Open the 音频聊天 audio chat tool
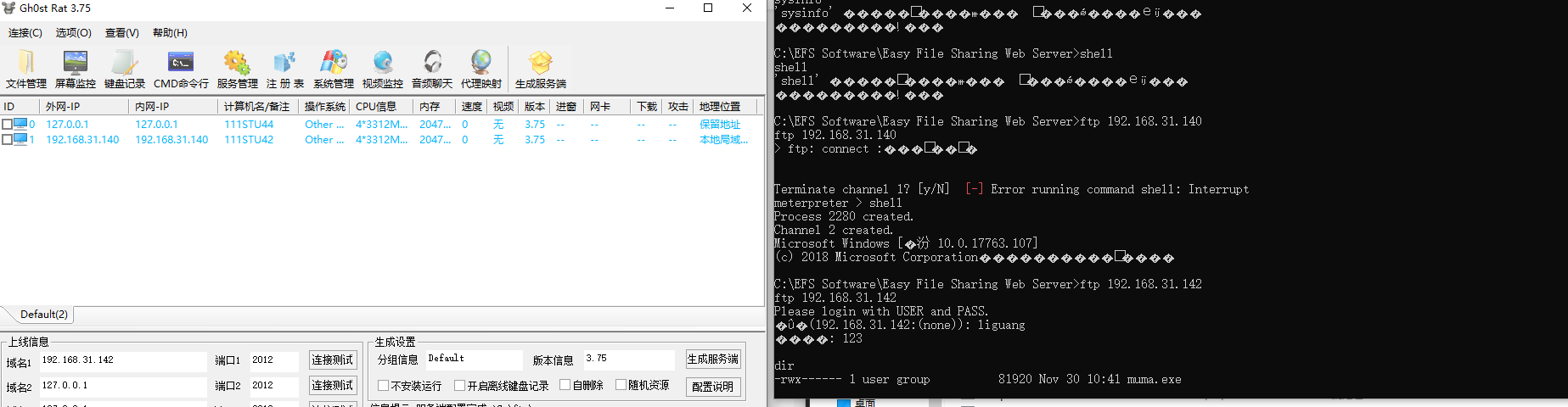This screenshot has height=407, width=1568. [x=432, y=70]
